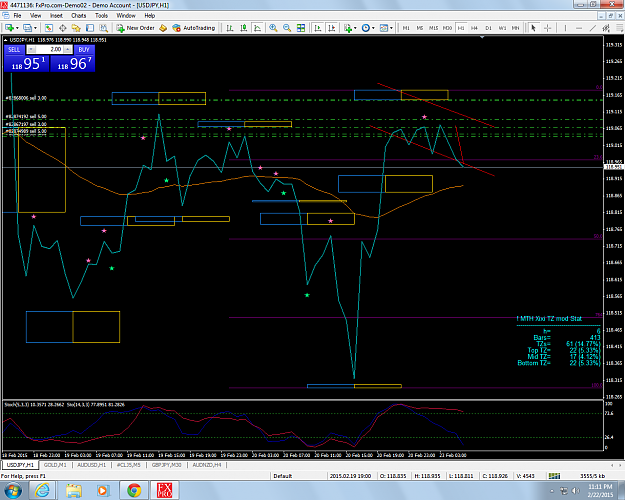Increase trade volume with up arrow

coord(68,49)
